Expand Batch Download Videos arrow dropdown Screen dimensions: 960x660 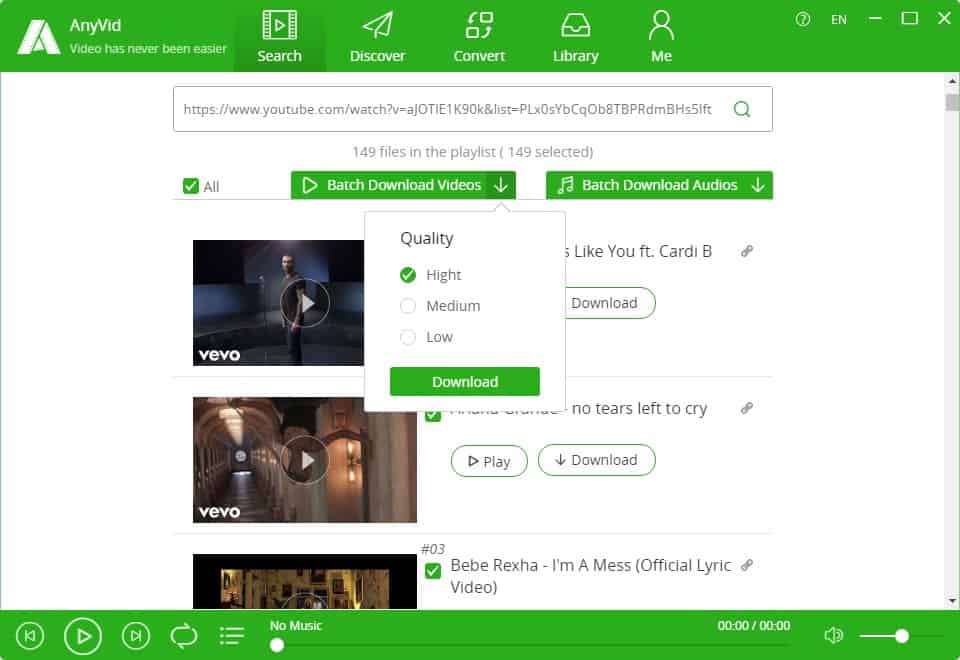click(x=501, y=185)
